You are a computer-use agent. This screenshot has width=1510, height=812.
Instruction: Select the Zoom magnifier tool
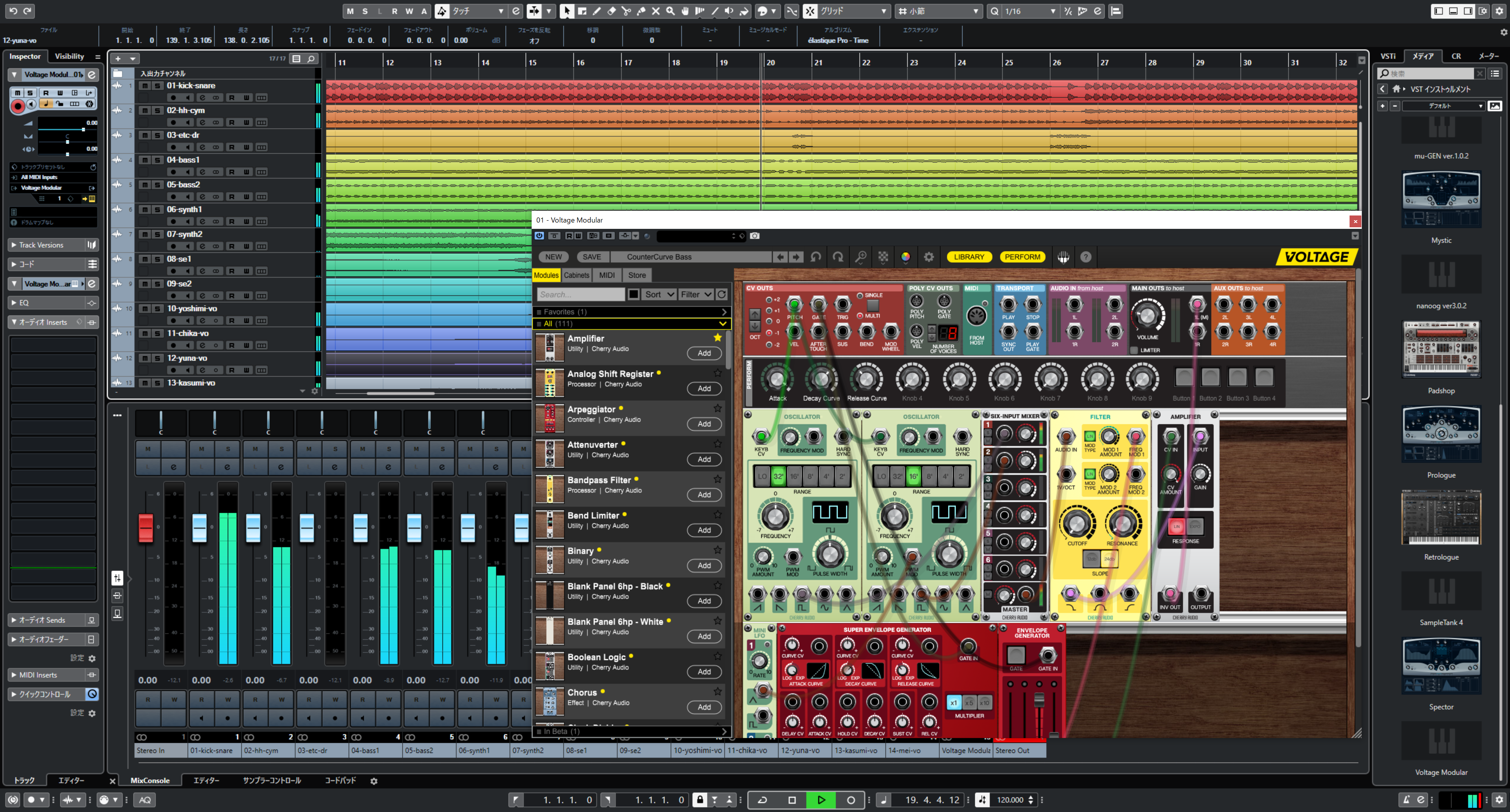670,11
